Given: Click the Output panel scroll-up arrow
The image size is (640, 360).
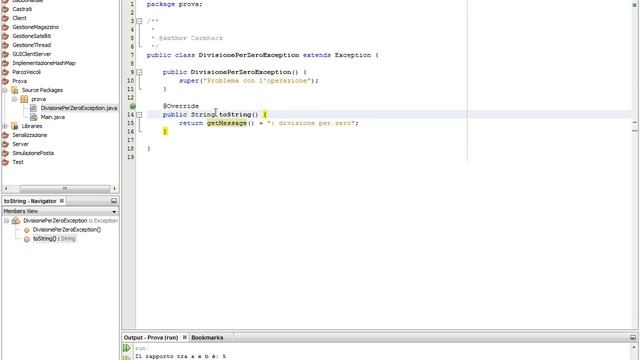Looking at the screenshot, I should pos(634,347).
